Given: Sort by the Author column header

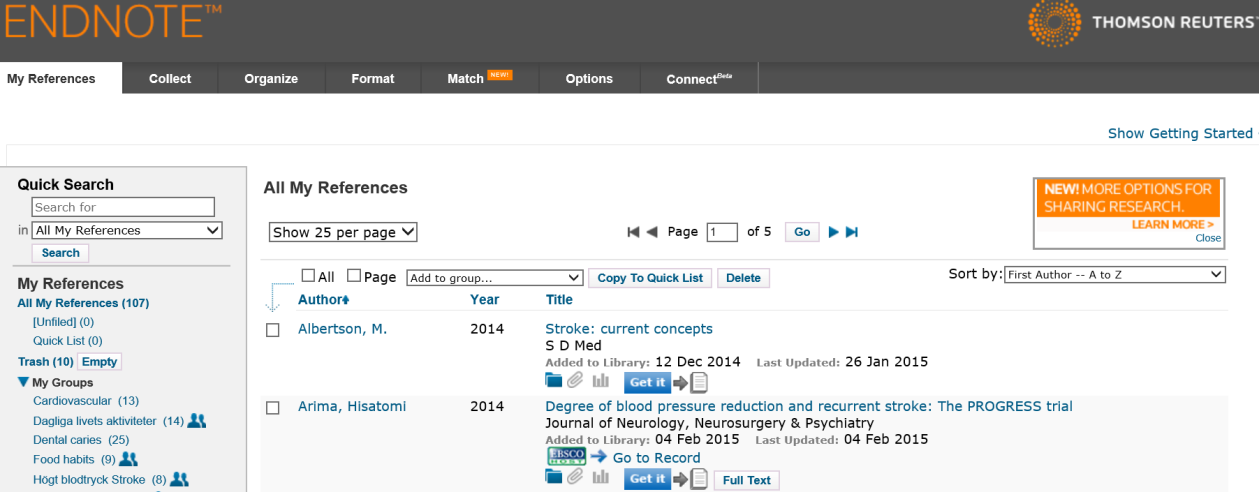Looking at the screenshot, I should click(323, 299).
